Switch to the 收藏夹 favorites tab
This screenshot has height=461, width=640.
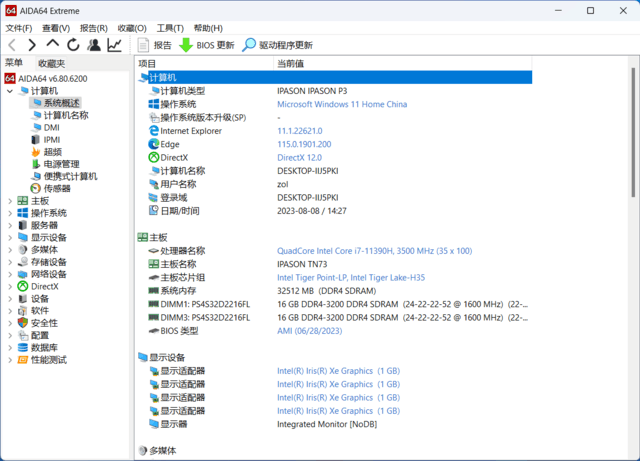click(51, 63)
